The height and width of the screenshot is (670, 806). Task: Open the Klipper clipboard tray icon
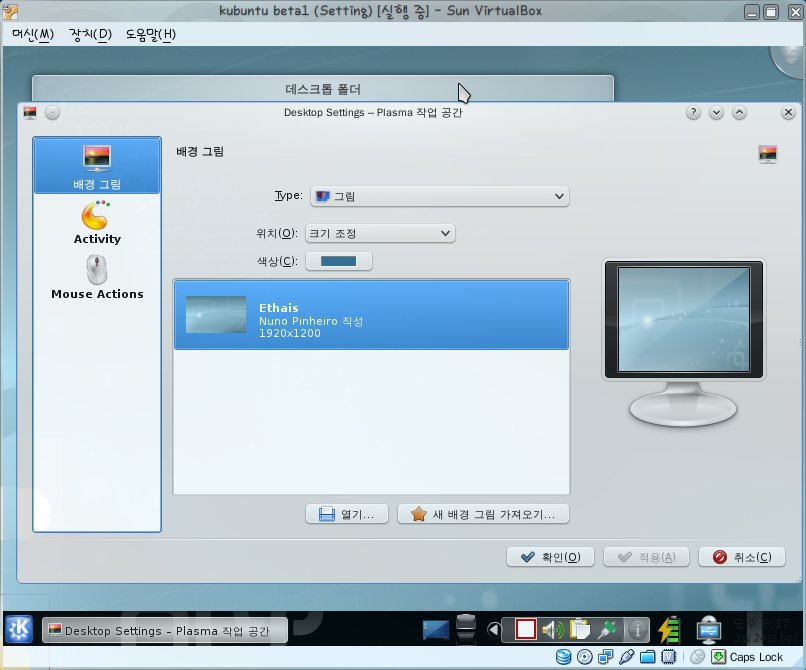point(580,630)
